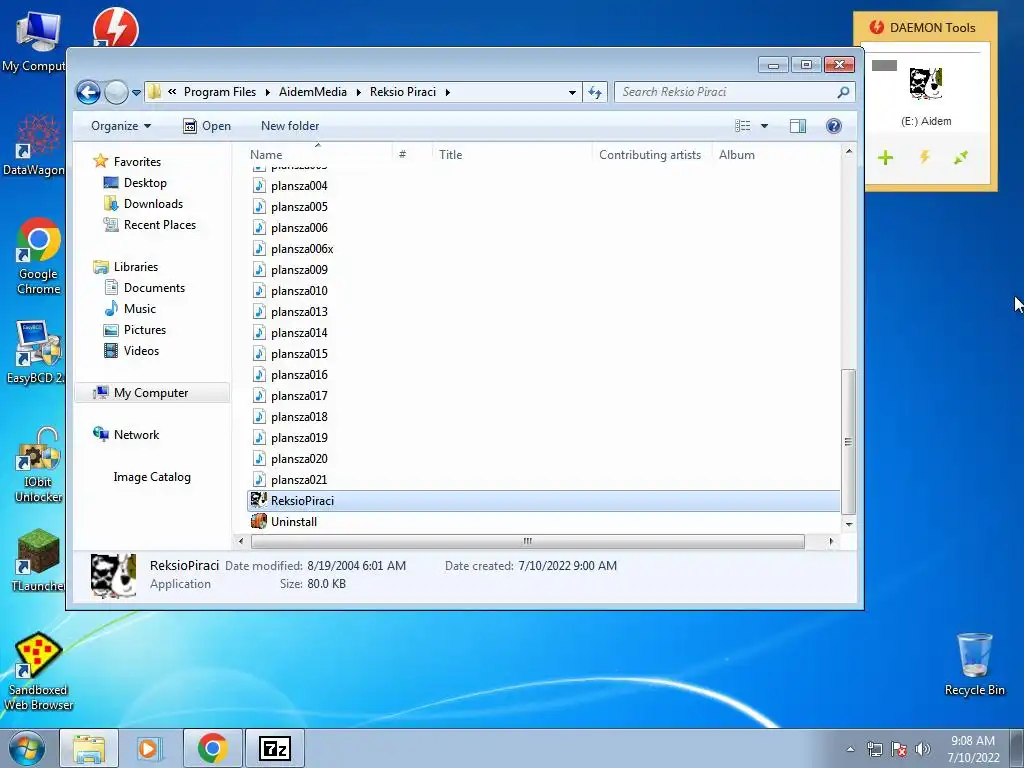Click the vertical scrollbar thumb
1024x768 pixels.
(848, 441)
